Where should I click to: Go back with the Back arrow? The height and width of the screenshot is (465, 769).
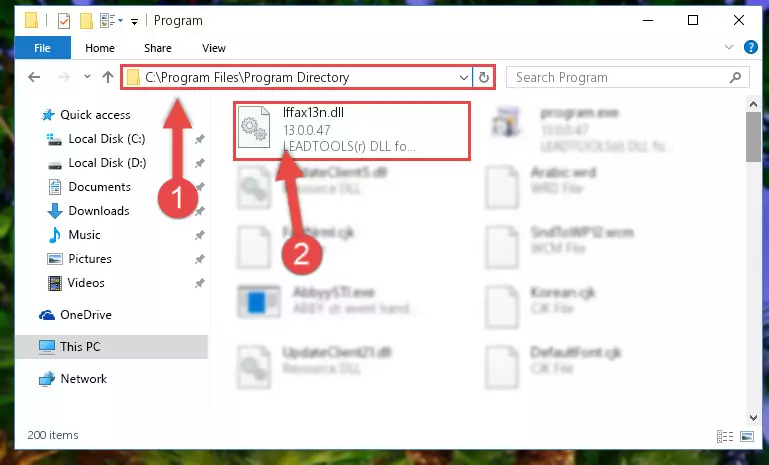tap(34, 77)
